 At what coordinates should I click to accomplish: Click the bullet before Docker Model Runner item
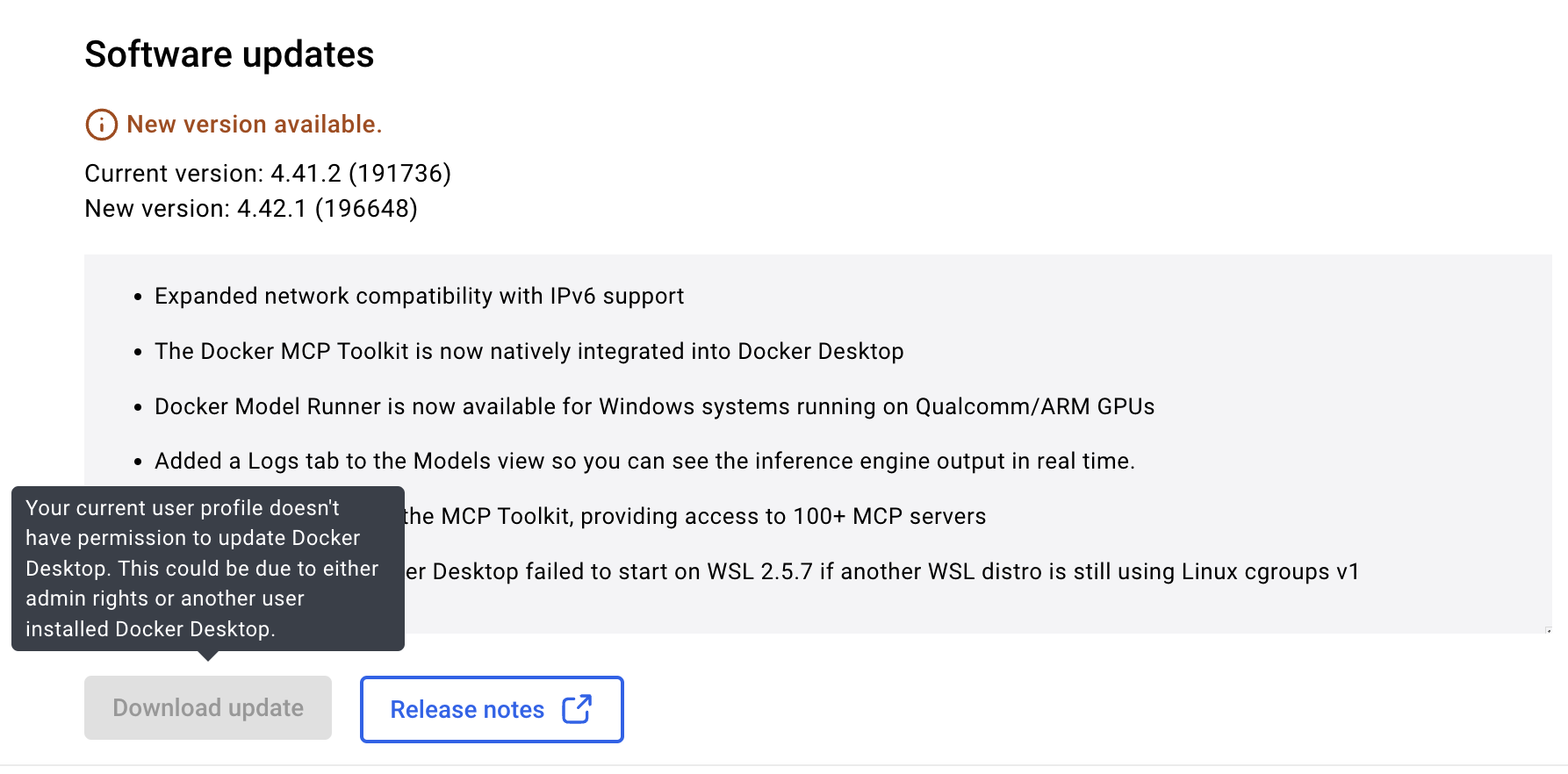138,408
